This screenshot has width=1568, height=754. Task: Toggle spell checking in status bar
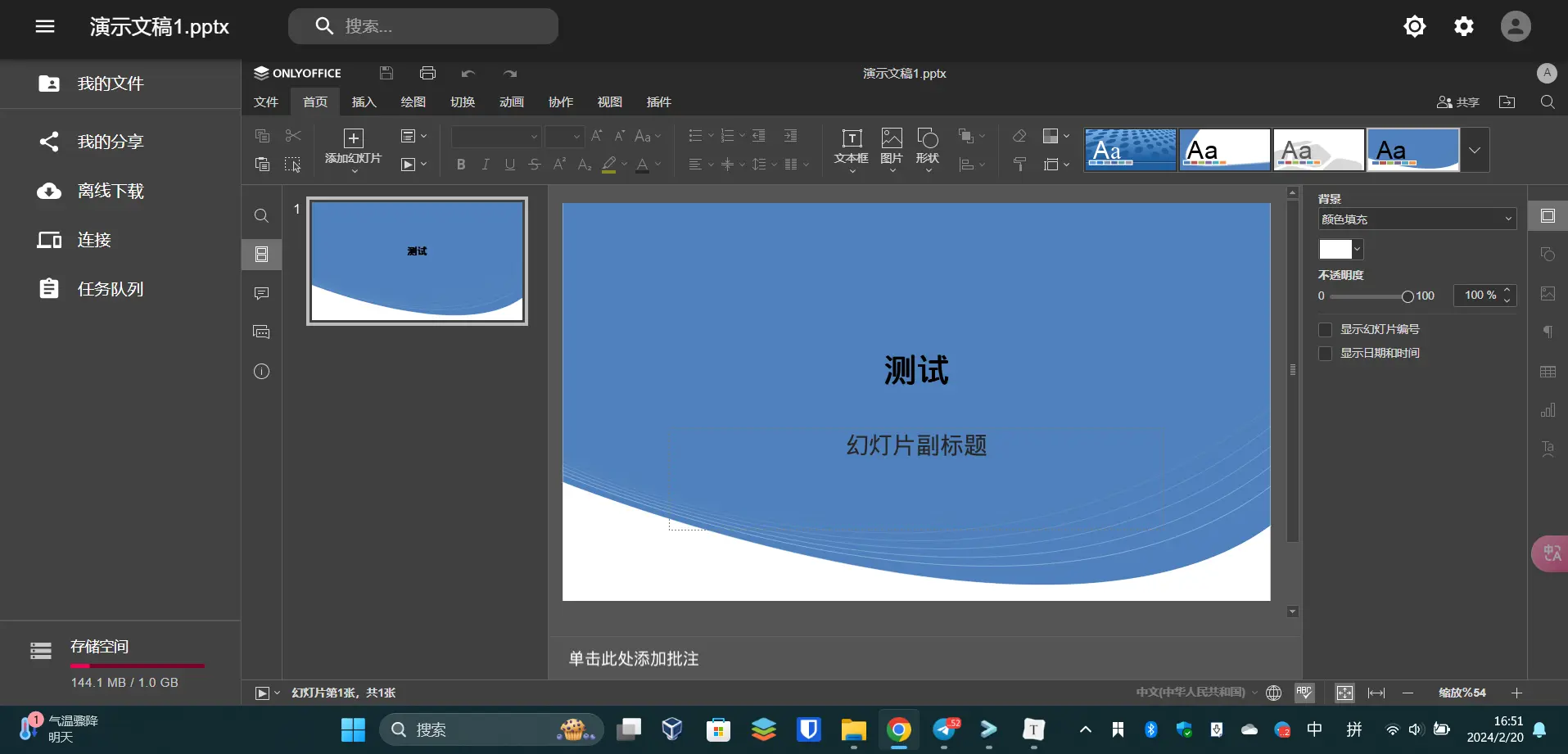[x=1304, y=693]
